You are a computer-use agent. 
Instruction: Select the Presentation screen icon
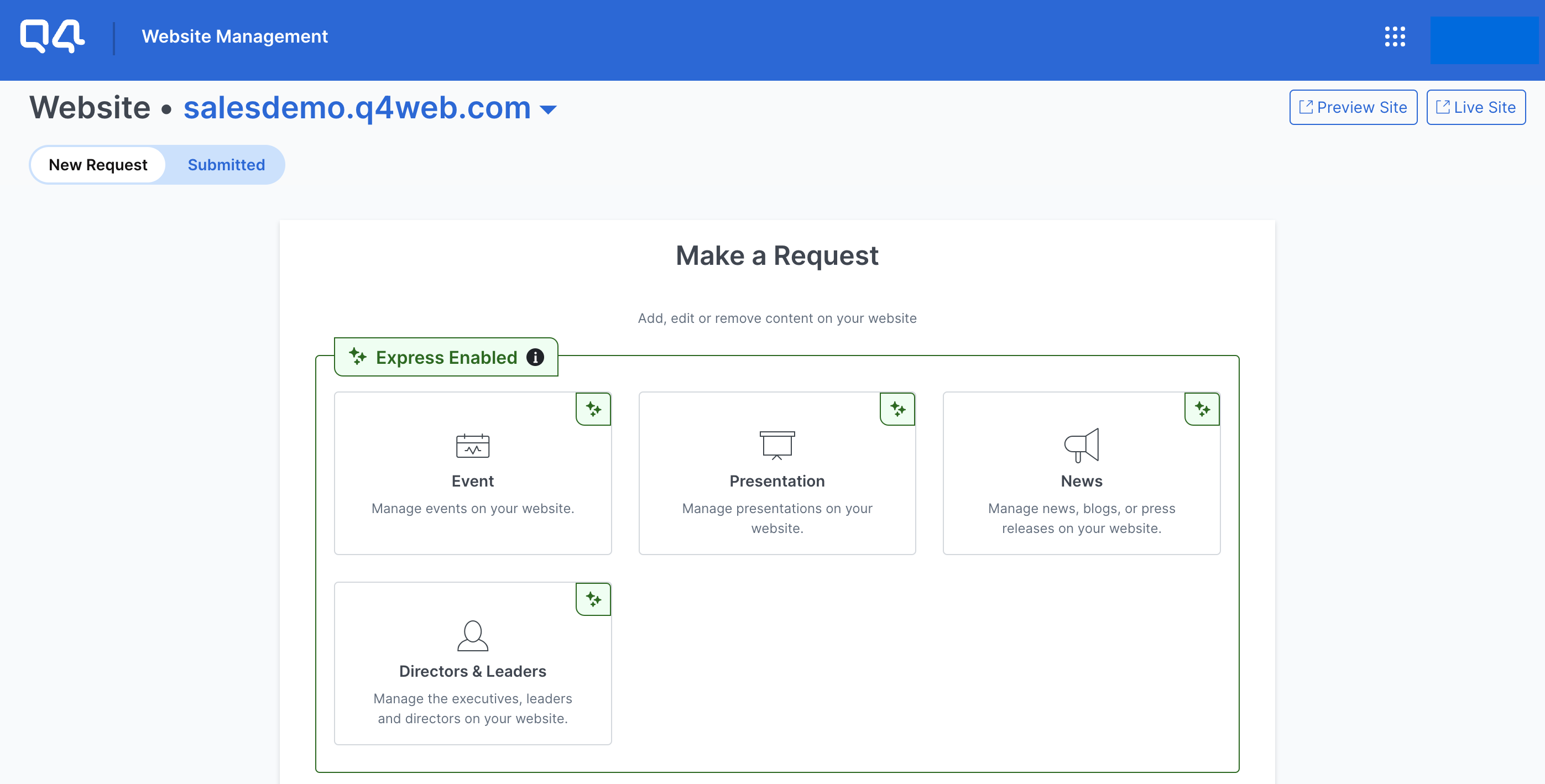(777, 446)
